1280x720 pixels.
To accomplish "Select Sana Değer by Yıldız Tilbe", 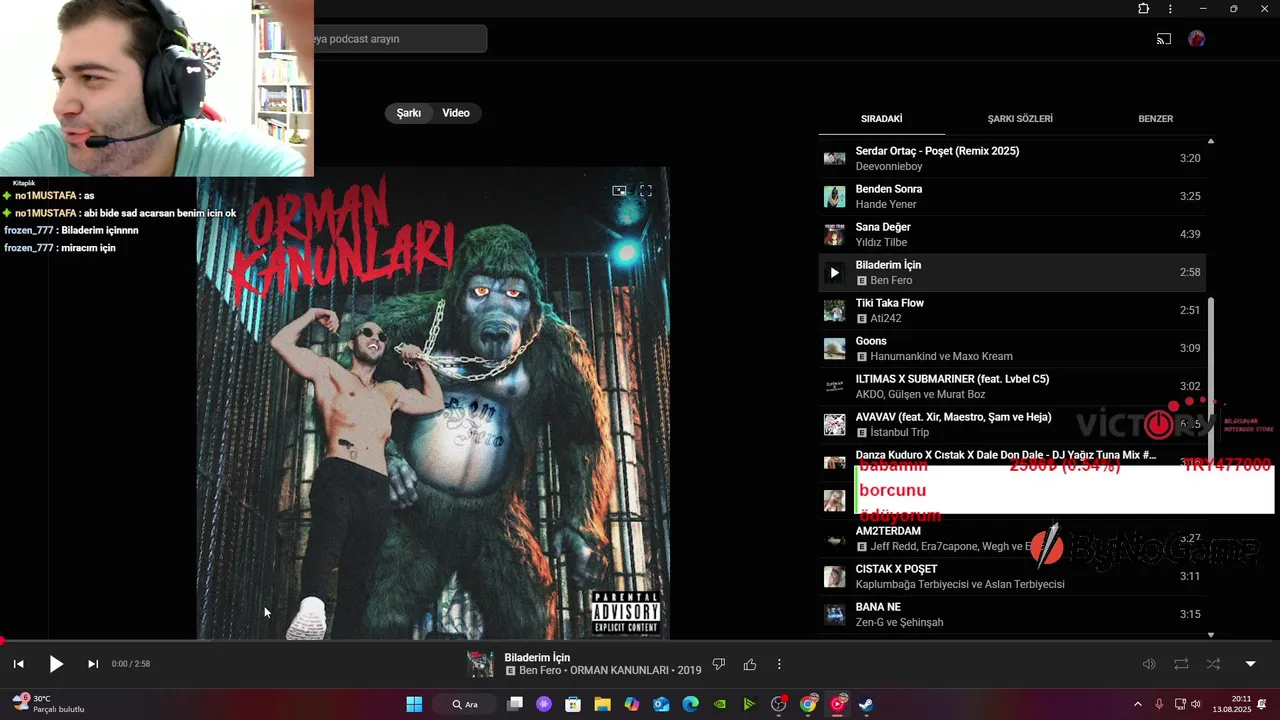I will tap(1012, 234).
